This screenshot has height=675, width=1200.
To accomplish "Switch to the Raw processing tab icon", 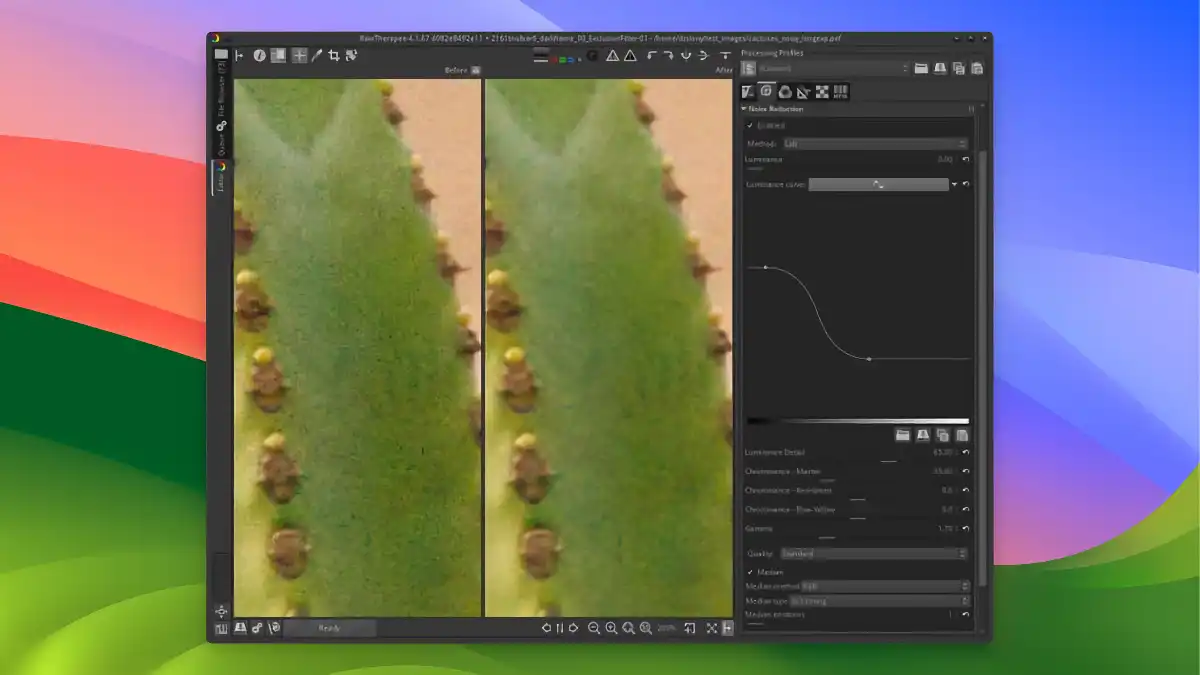I will pyautogui.click(x=822, y=93).
